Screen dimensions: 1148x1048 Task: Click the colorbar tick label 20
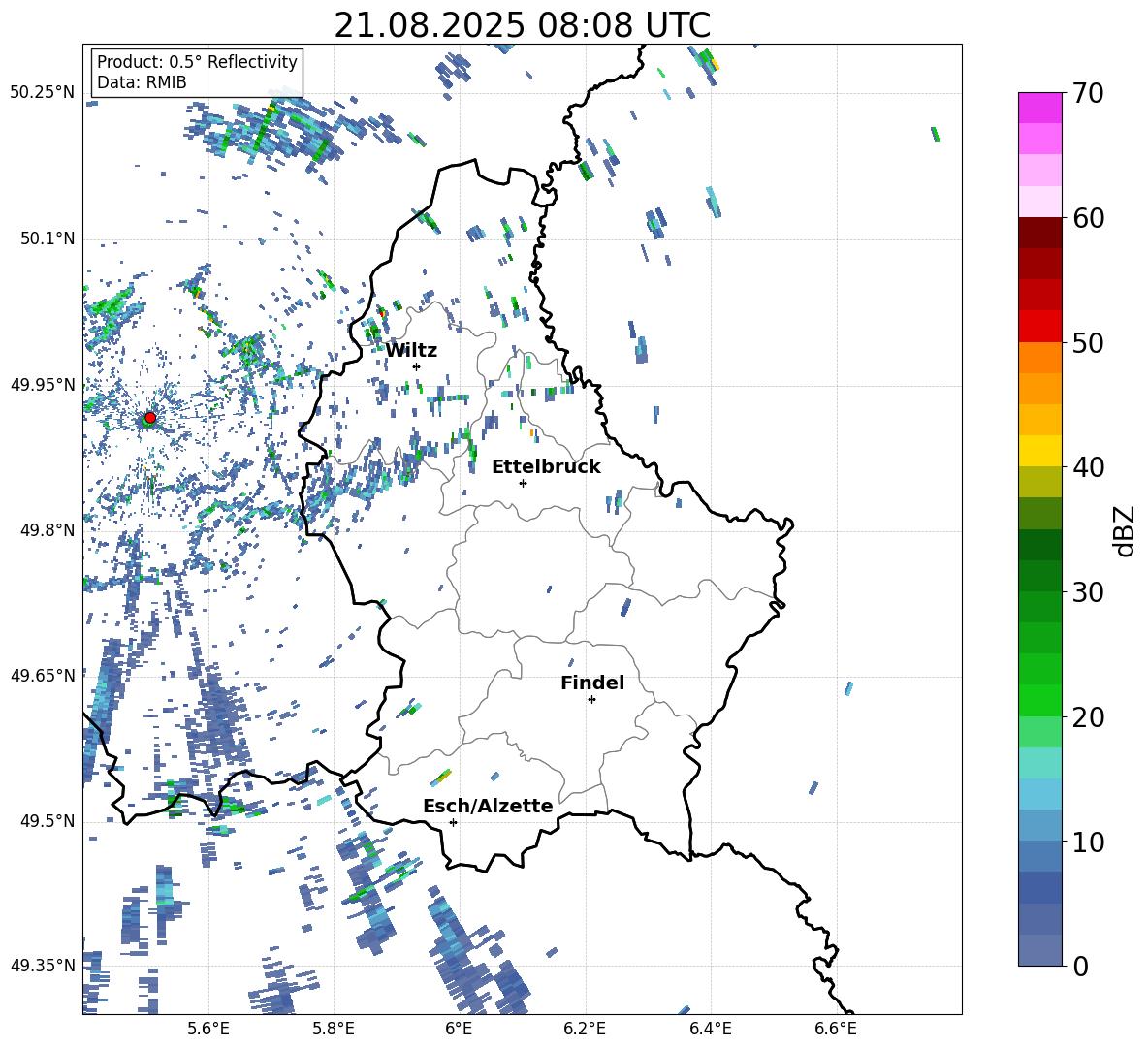1088,717
